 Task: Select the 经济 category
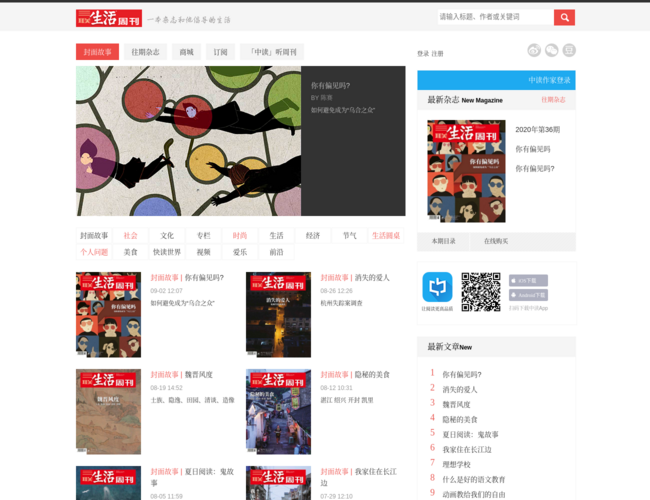pos(313,235)
